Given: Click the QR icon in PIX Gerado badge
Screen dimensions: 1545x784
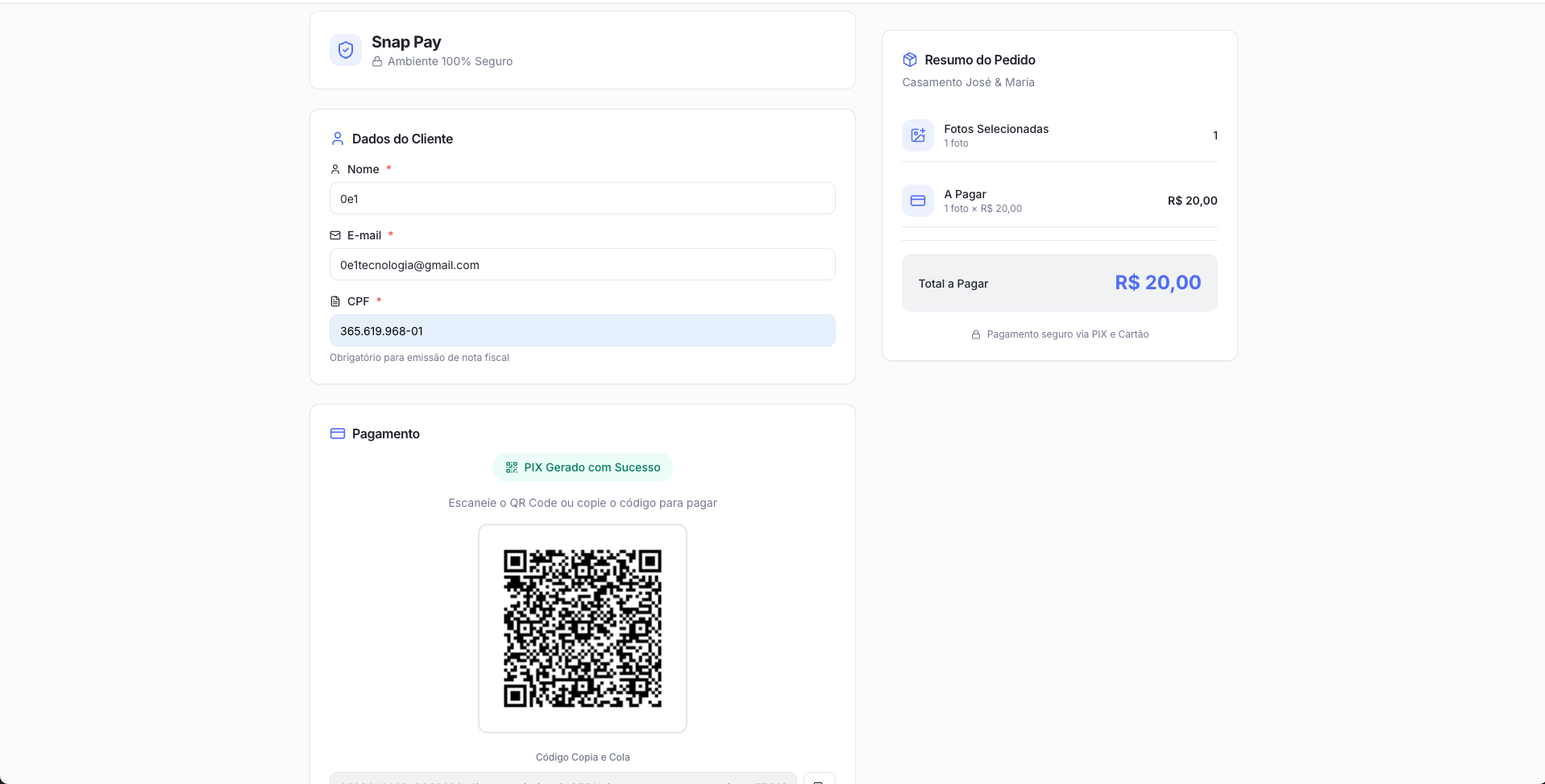Looking at the screenshot, I should 512,467.
